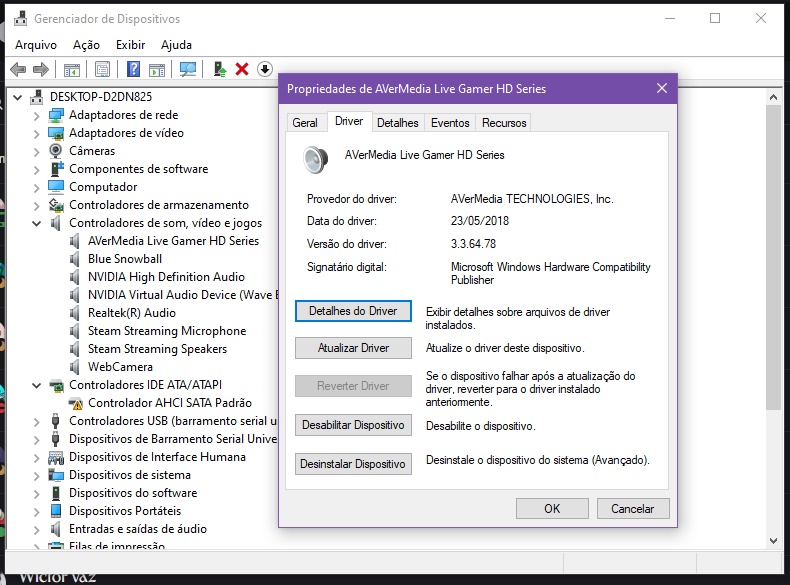Click the Dispositivos de sistema icon
Screen dimensions: 790x585
pos(56,475)
